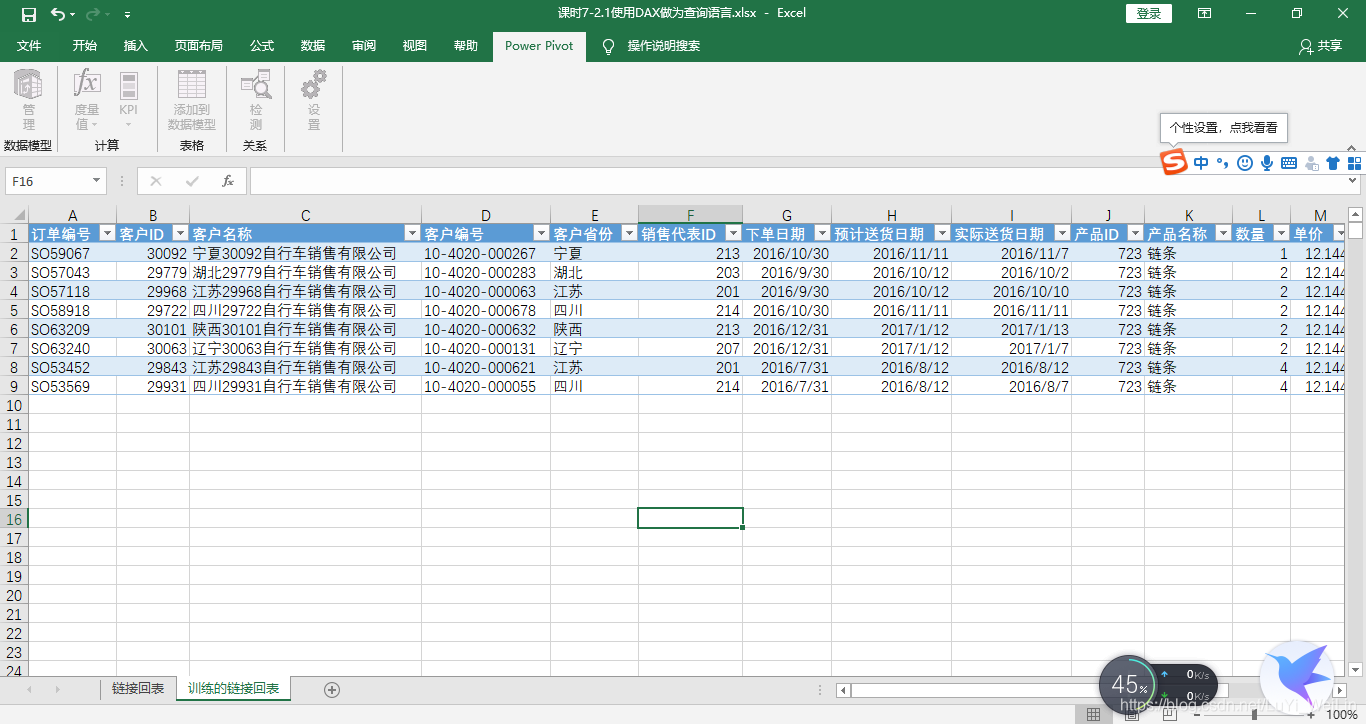Open the Sogou toolbox grid icon

tap(1354, 163)
